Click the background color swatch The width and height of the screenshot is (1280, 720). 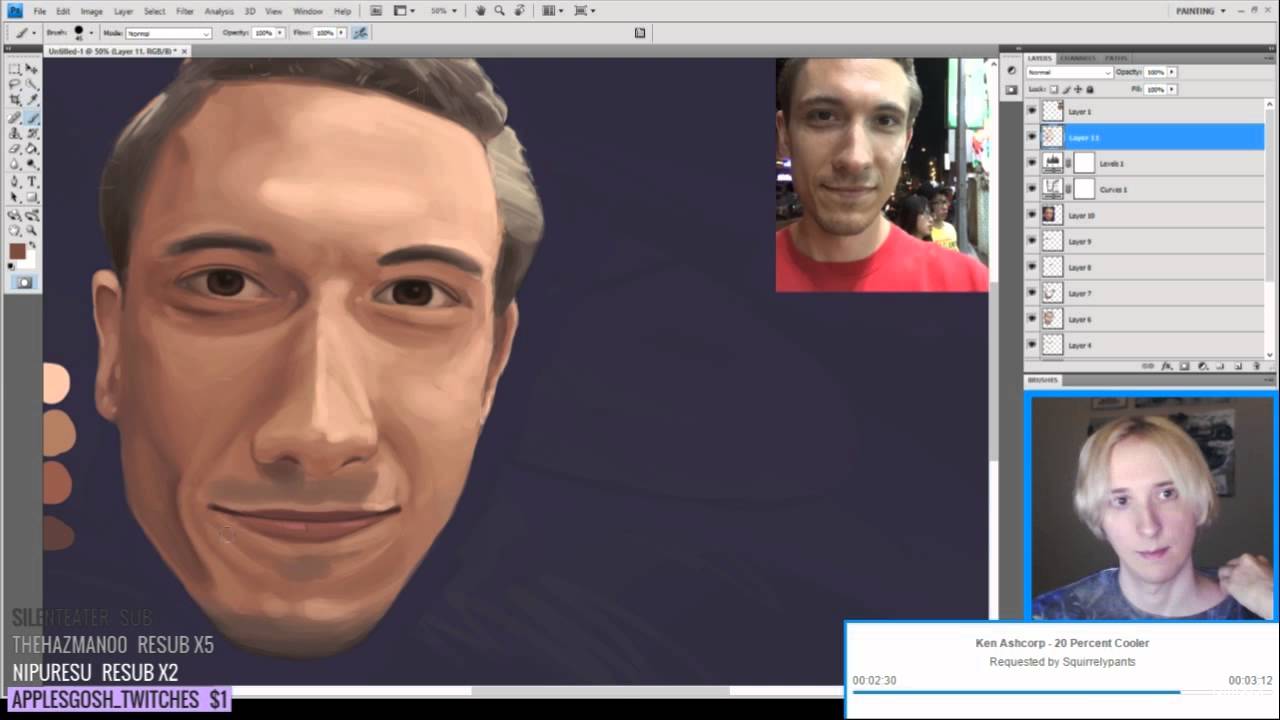pyautogui.click(x=29, y=261)
